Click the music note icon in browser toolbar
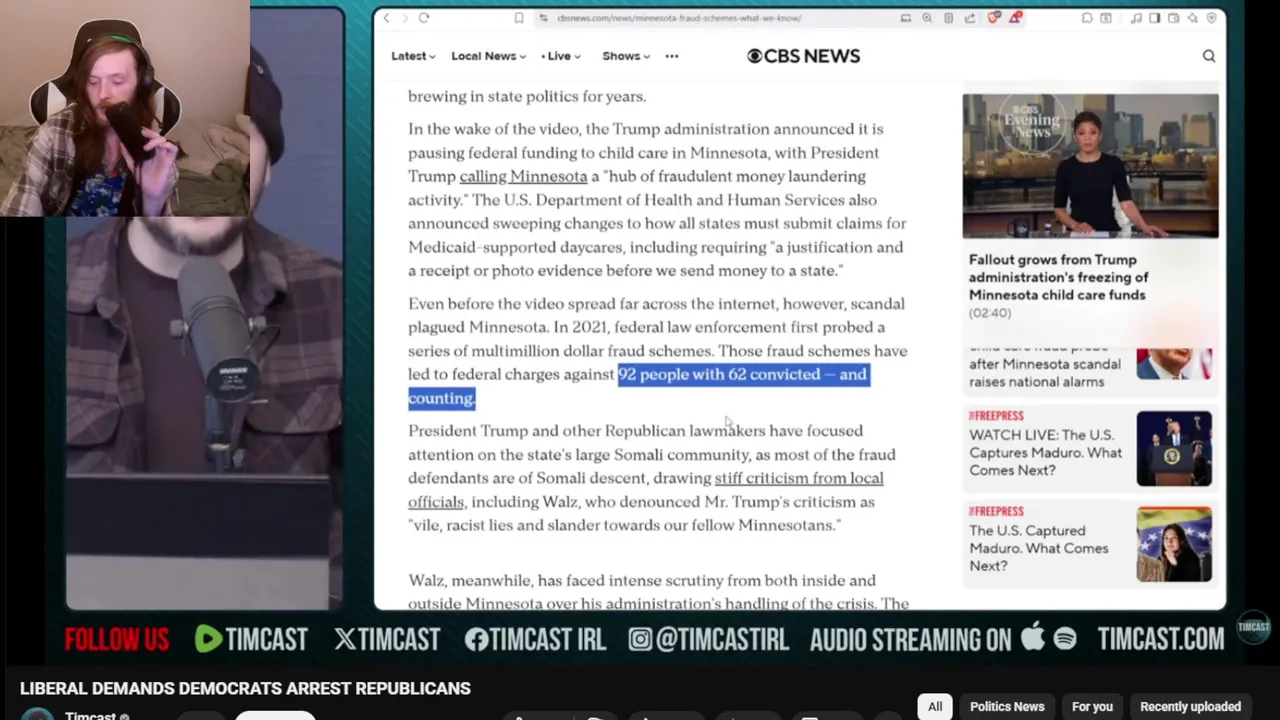Screen dimensions: 1280x720 1136,18
